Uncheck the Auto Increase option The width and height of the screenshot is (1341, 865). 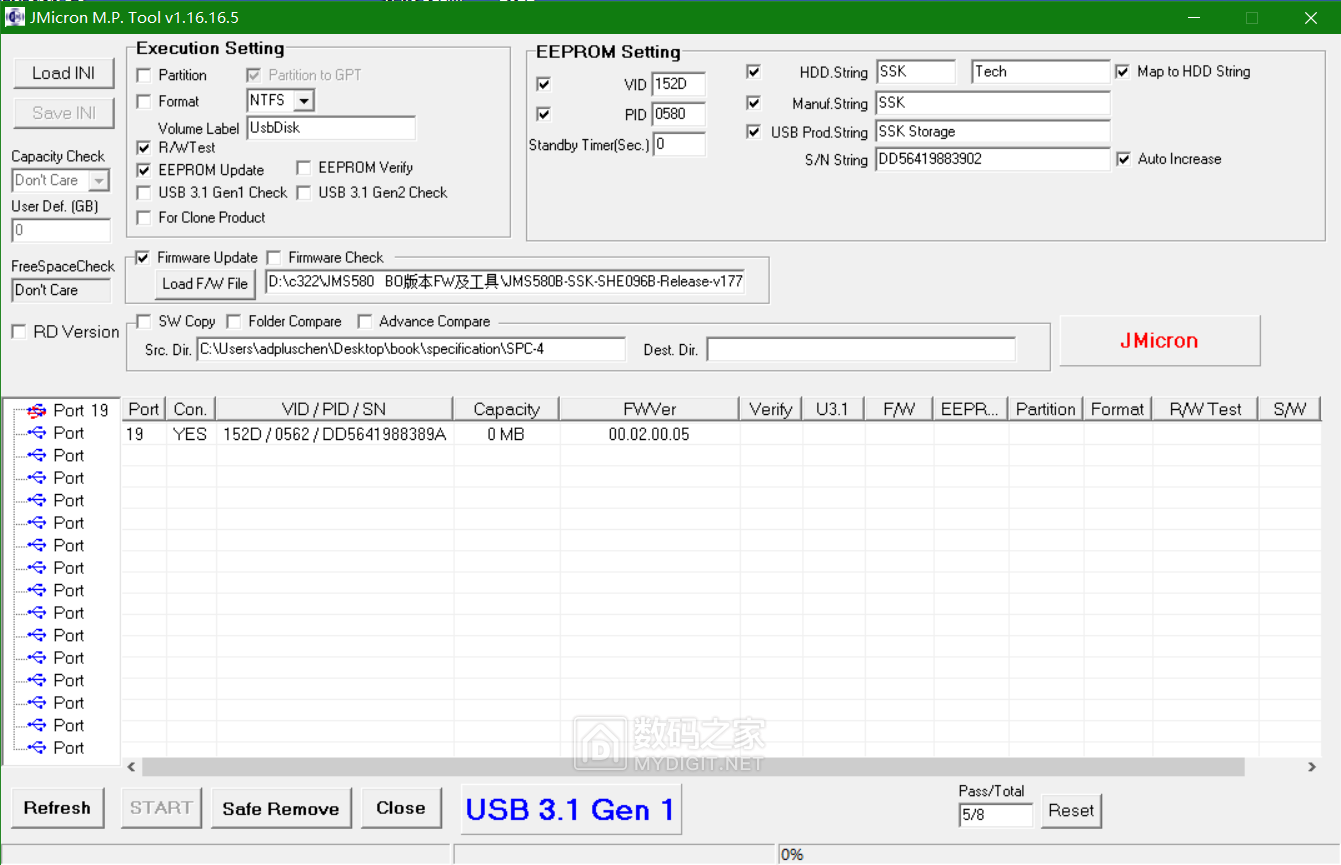coord(1123,159)
